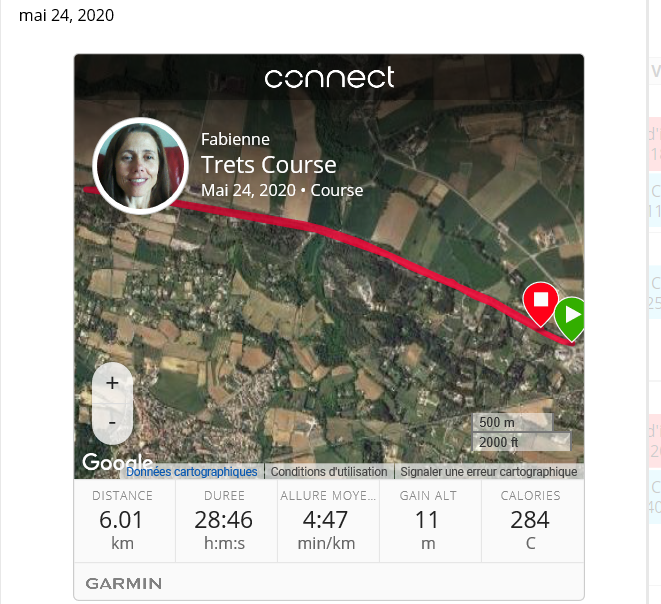661x604 pixels.
Task: Click the 500 m map scale bar
Action: pyautogui.click(x=513, y=422)
